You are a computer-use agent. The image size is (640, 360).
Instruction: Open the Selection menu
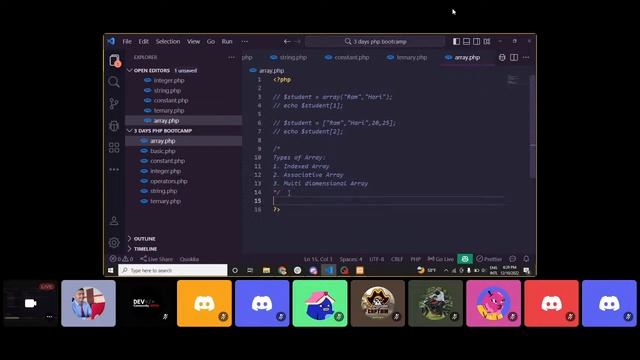(168, 41)
